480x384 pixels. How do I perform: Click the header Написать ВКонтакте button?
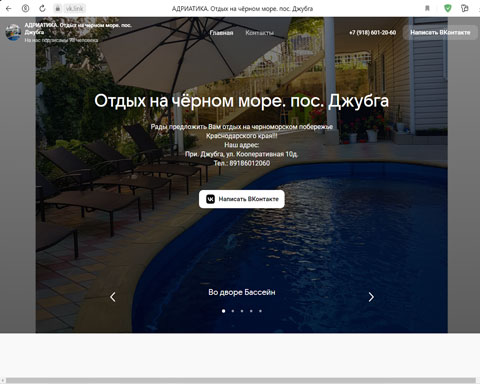point(440,32)
